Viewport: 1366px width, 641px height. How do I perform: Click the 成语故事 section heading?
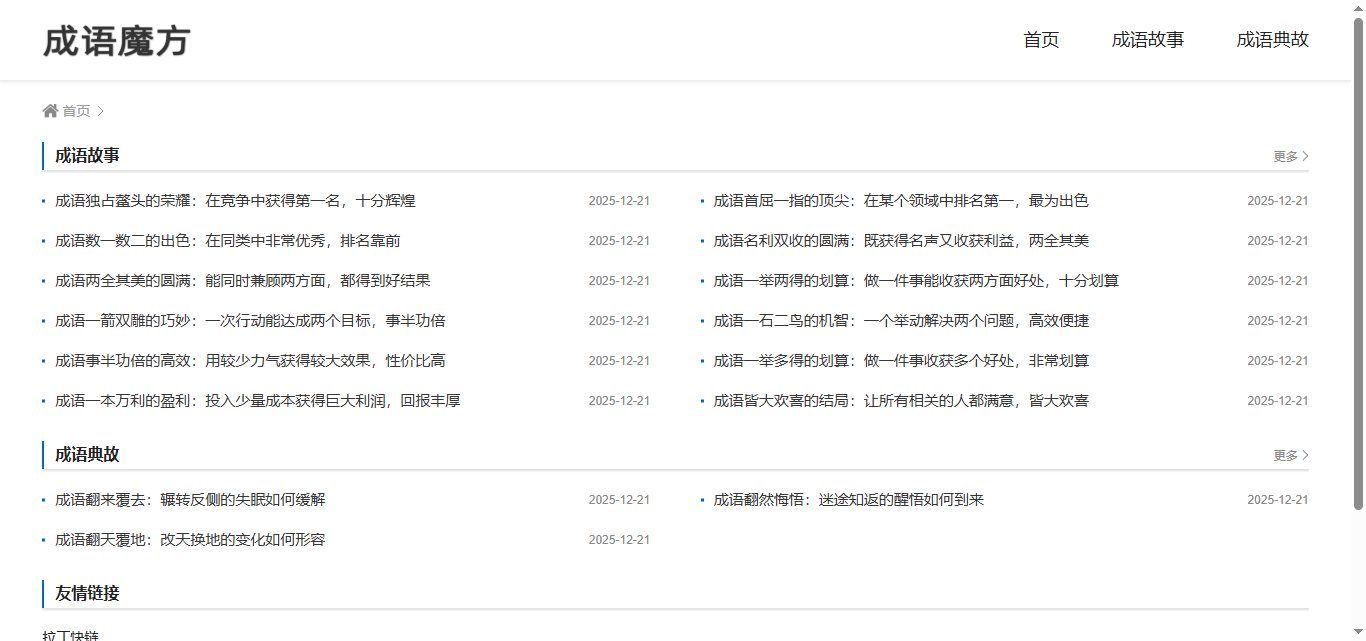tap(88, 156)
